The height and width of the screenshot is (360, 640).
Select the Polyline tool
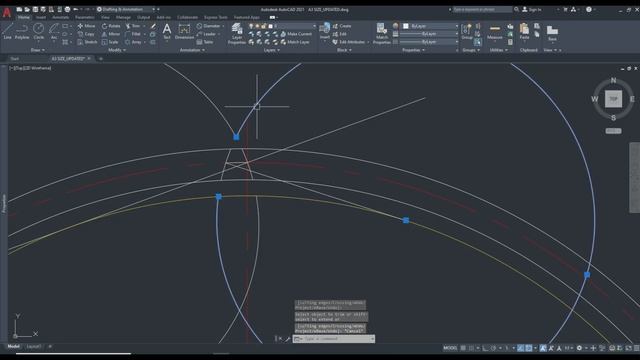(22, 31)
